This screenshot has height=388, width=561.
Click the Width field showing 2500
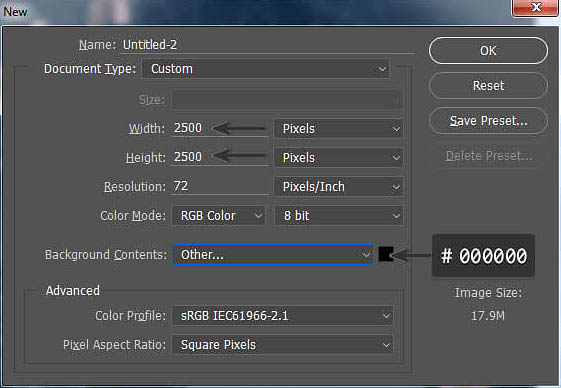tap(220, 128)
